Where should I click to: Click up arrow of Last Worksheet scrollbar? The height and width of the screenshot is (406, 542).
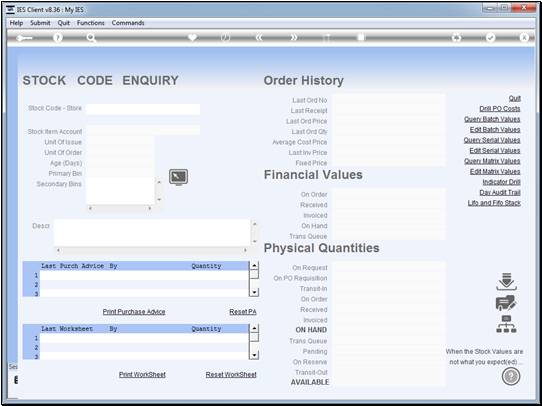click(x=254, y=328)
